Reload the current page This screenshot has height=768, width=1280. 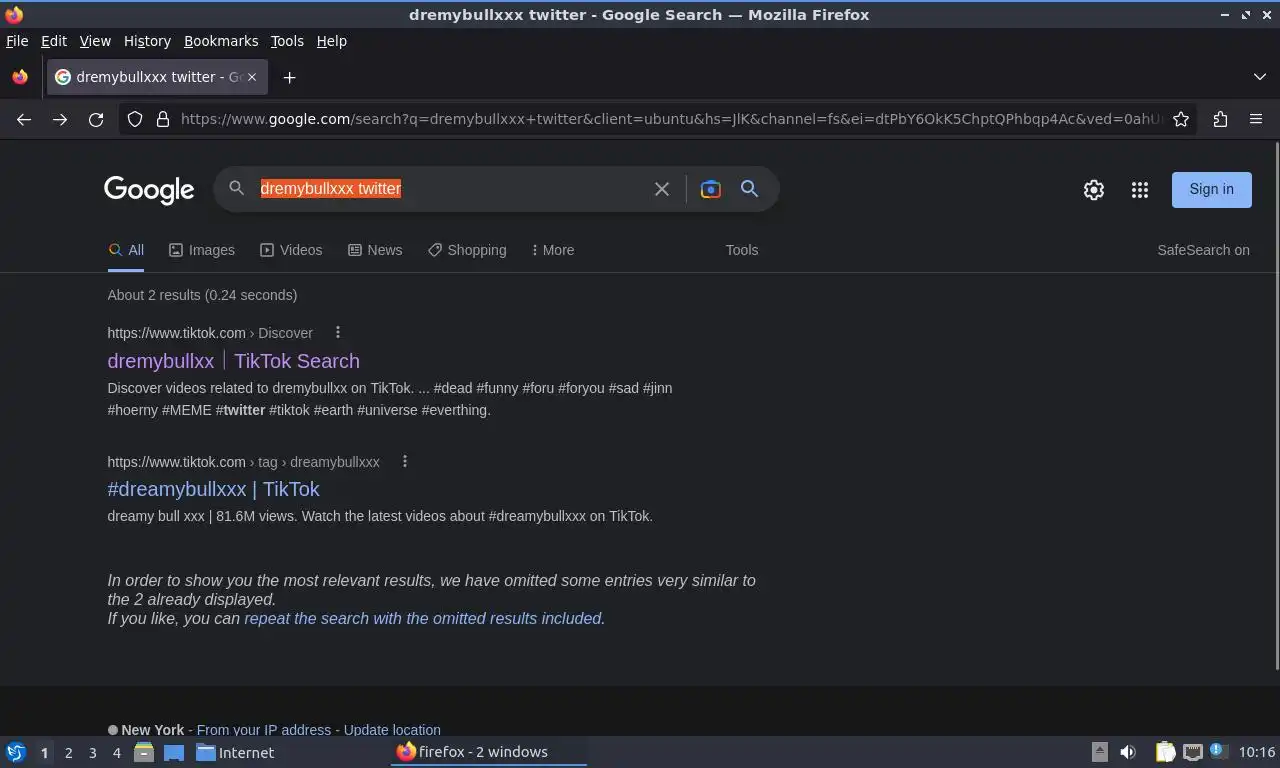96,119
